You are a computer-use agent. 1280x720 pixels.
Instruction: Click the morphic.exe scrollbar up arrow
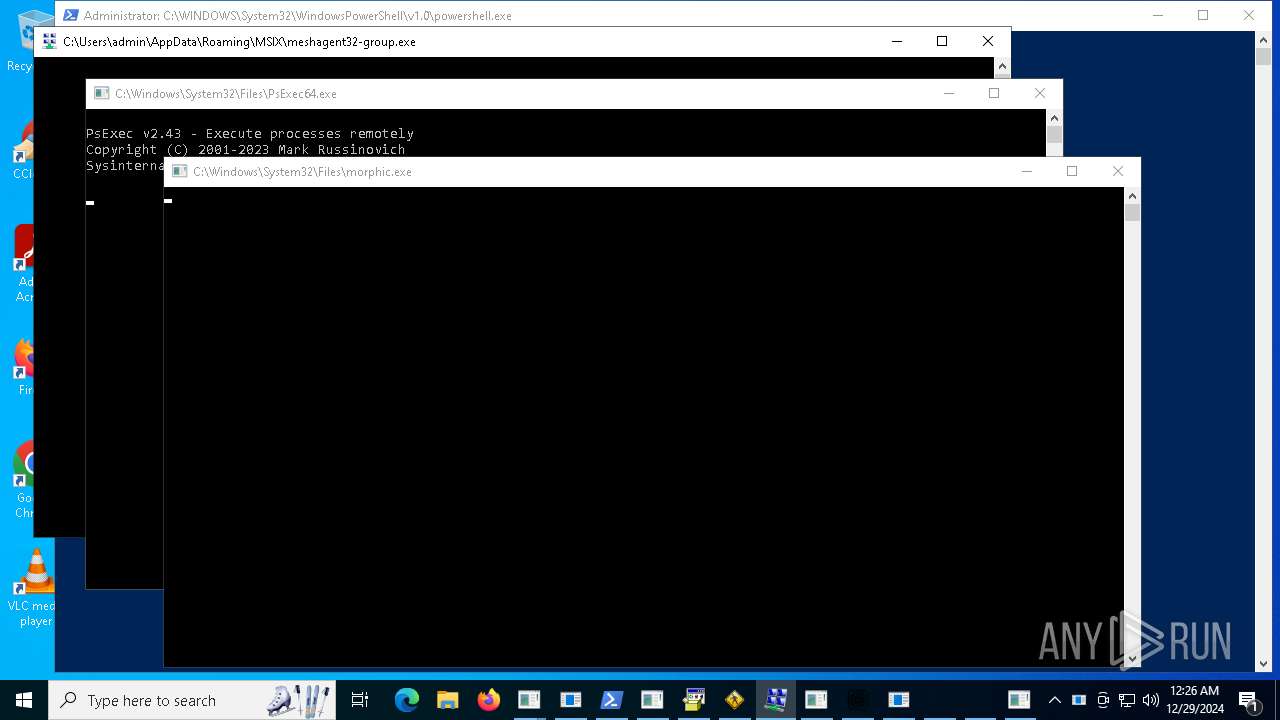1132,196
